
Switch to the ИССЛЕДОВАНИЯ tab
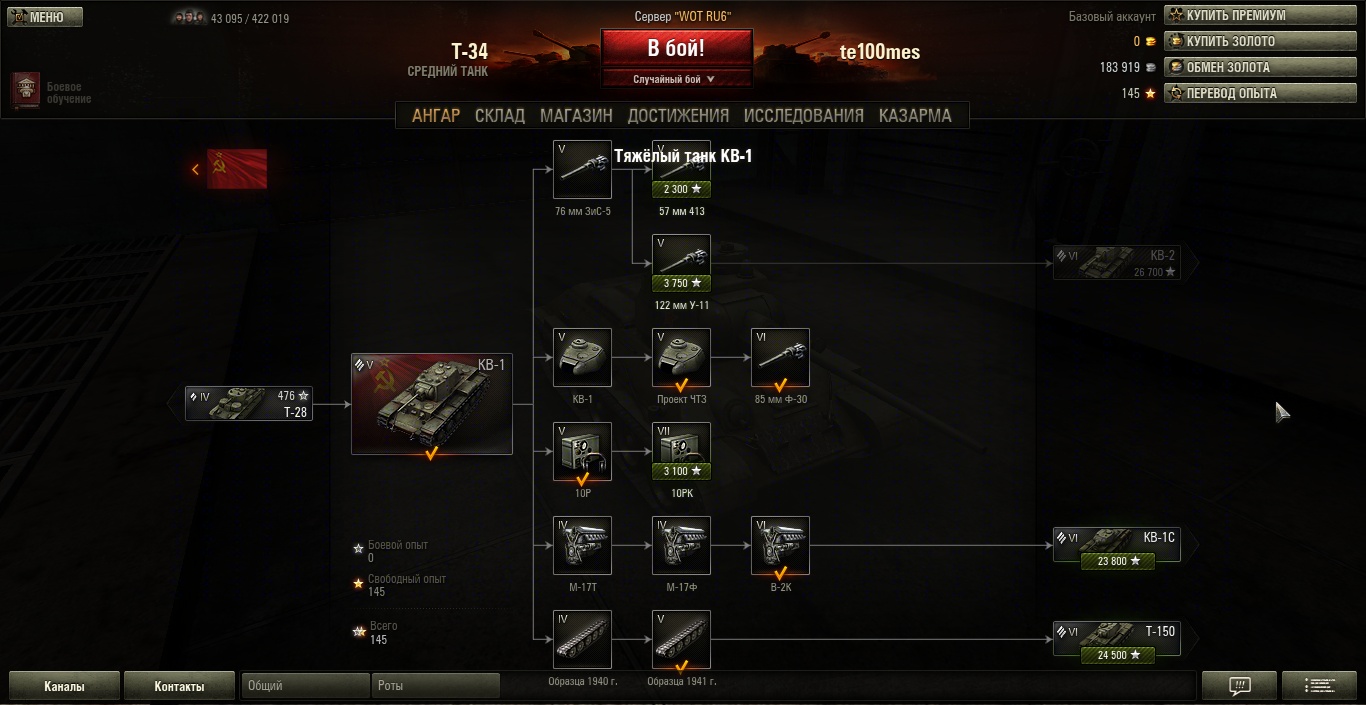pos(803,115)
